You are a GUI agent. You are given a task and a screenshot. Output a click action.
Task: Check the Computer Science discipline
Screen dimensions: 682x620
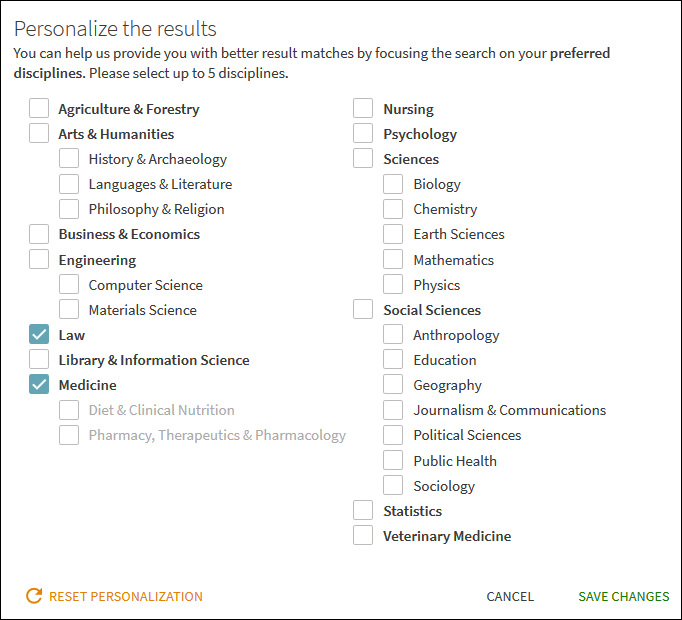tap(69, 285)
